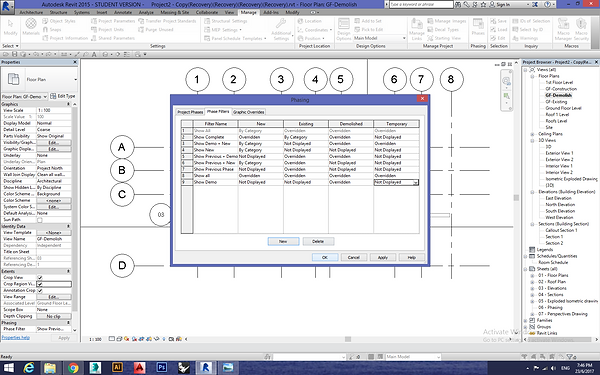The width and height of the screenshot is (600, 375).
Task: Collapse the Floor Plans tree node
Action: pyautogui.click(x=532, y=76)
